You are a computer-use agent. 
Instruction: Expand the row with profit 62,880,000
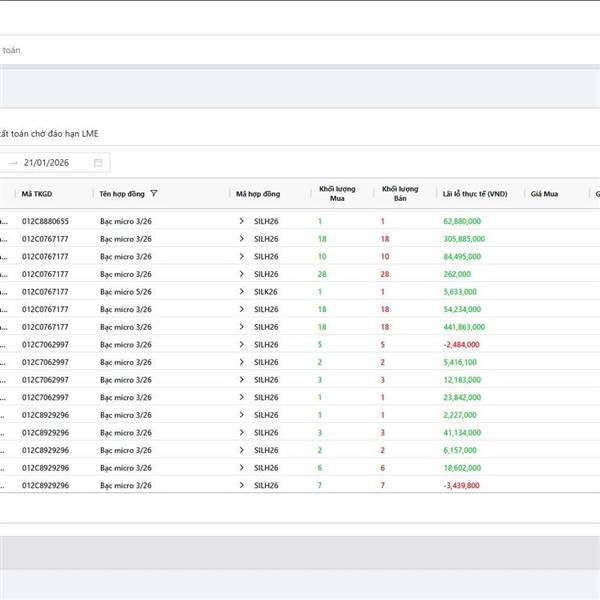[x=241, y=221]
